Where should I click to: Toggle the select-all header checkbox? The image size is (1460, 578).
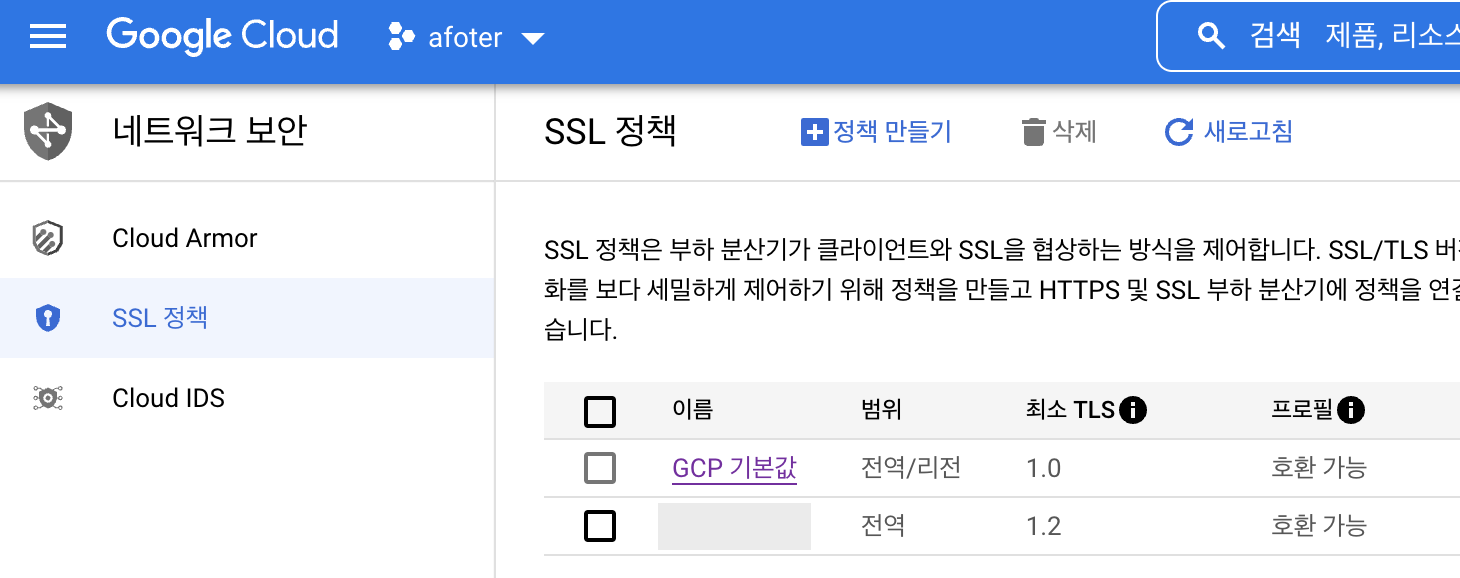point(600,411)
